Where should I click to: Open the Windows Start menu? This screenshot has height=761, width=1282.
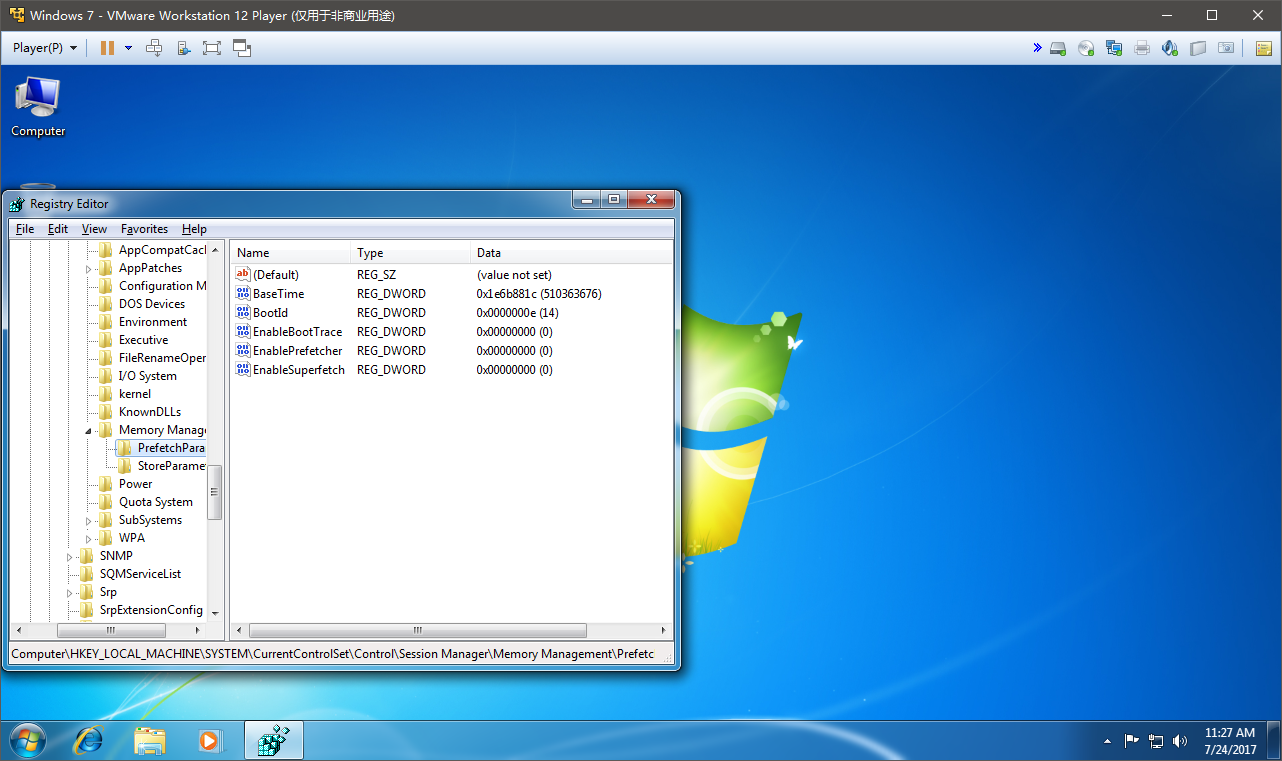tap(27, 740)
